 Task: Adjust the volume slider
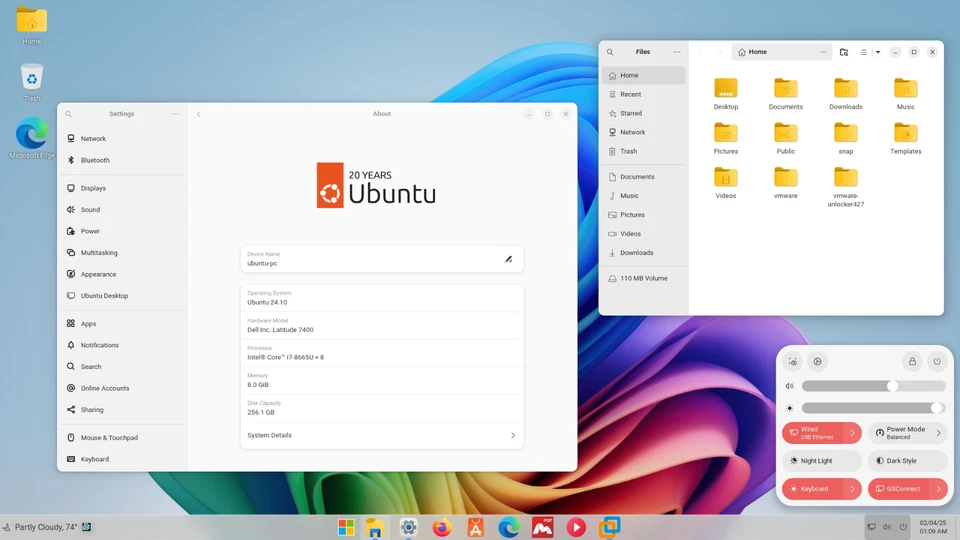874,386
